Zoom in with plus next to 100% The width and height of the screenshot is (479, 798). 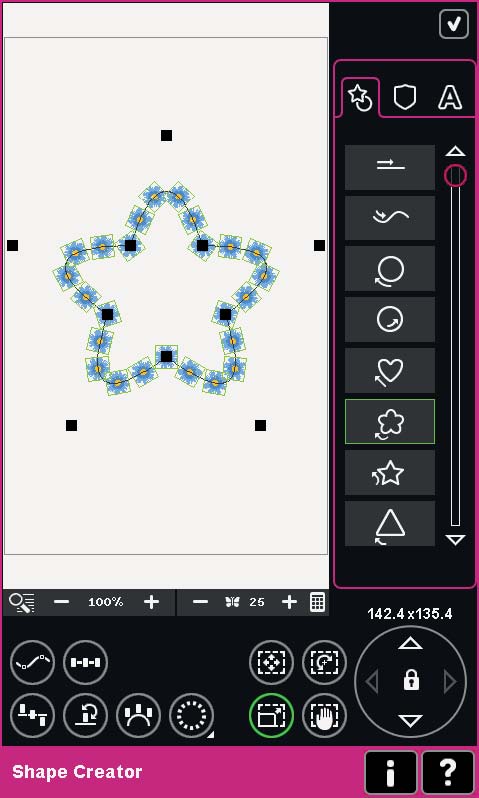pos(151,602)
